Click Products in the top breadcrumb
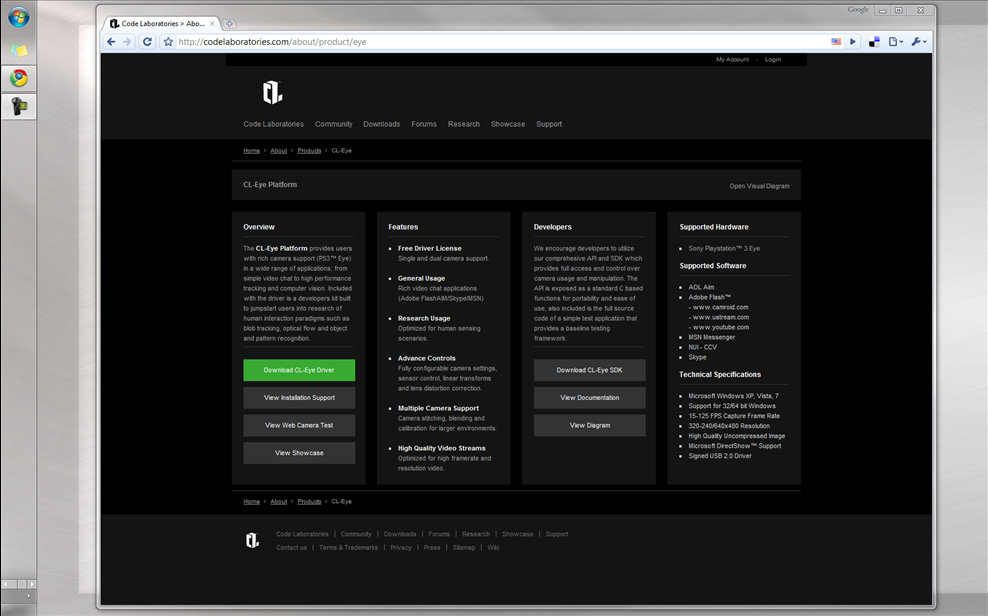This screenshot has height=616, width=988. pos(309,151)
